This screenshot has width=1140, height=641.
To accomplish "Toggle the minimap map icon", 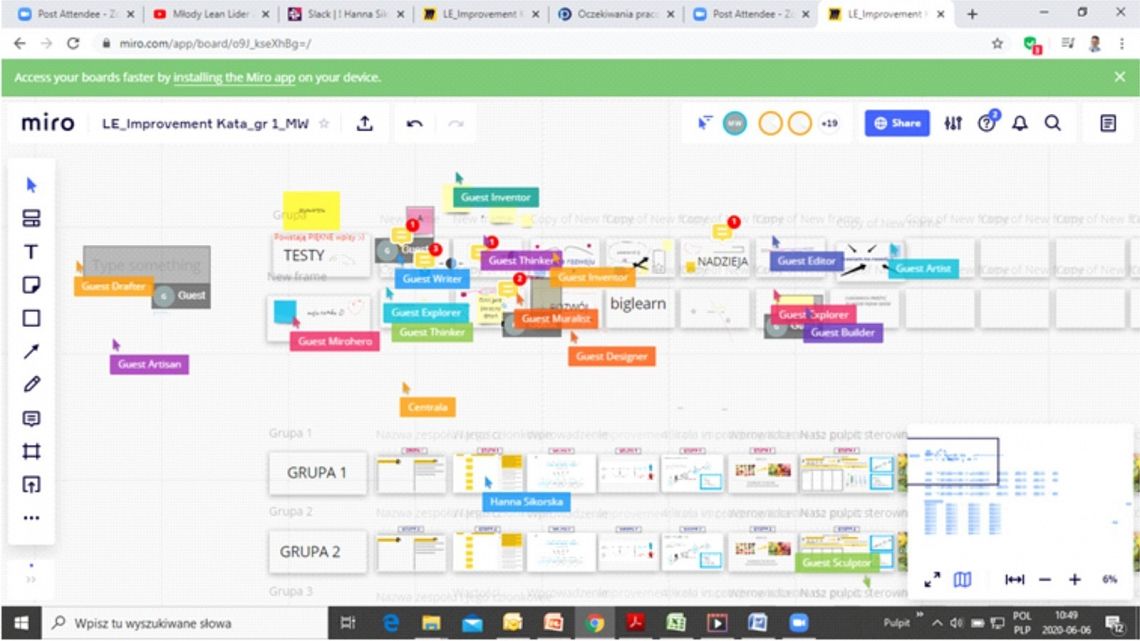I will coord(962,580).
